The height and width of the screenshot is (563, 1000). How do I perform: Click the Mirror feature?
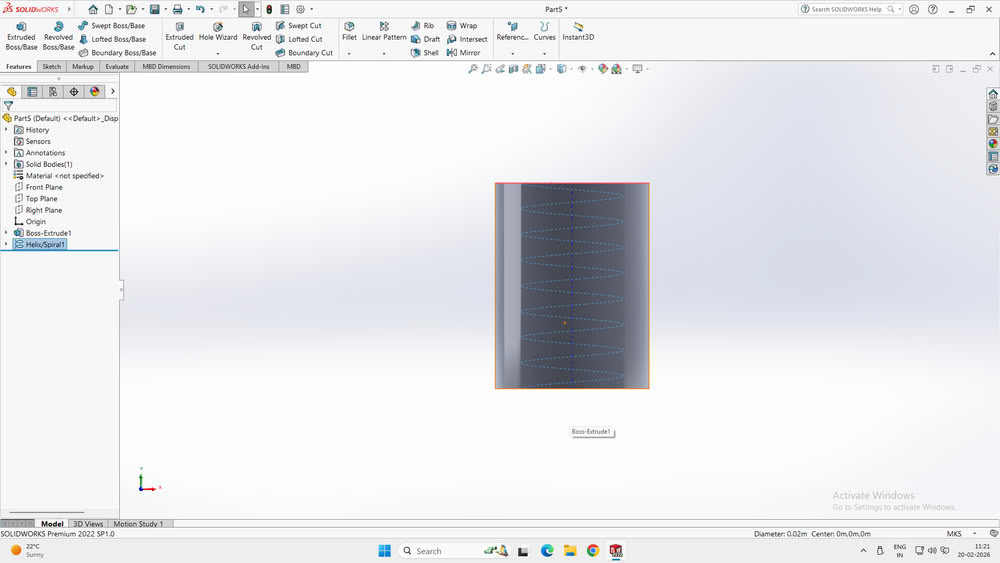click(x=463, y=53)
